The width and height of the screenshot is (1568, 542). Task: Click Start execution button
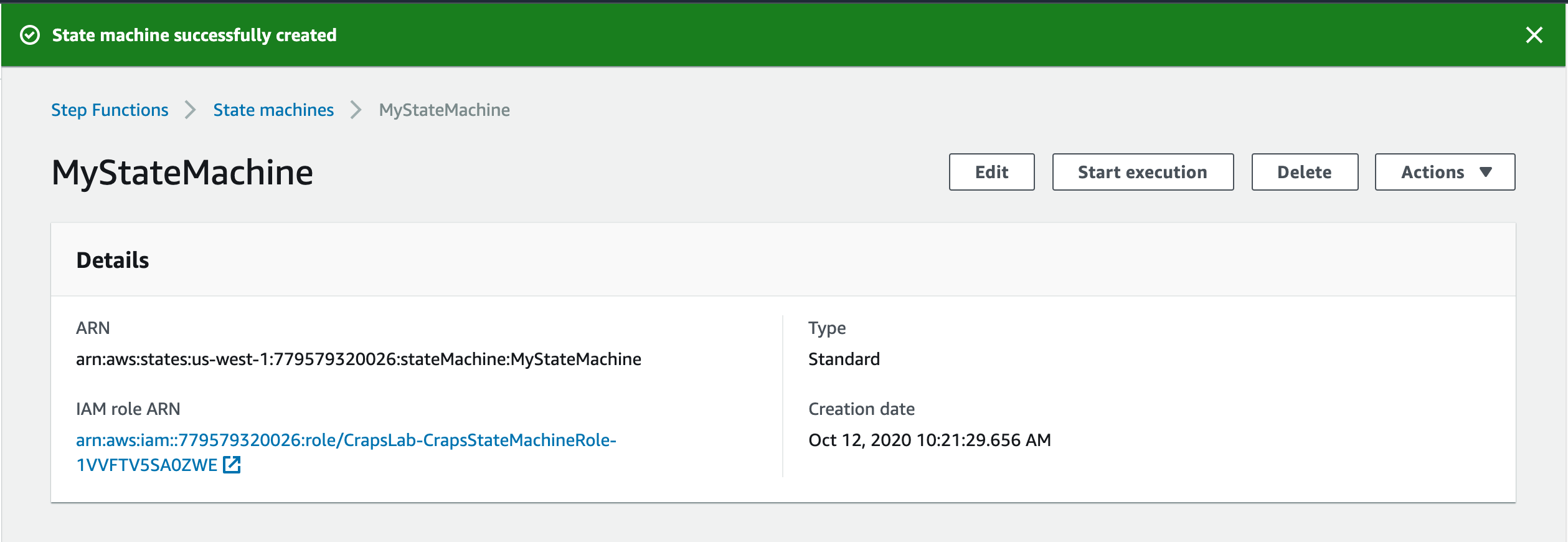click(1143, 172)
